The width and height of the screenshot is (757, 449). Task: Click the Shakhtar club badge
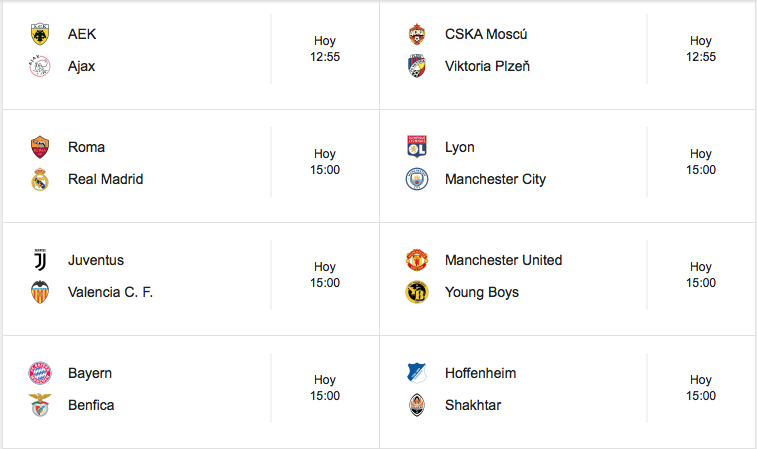[x=417, y=405]
